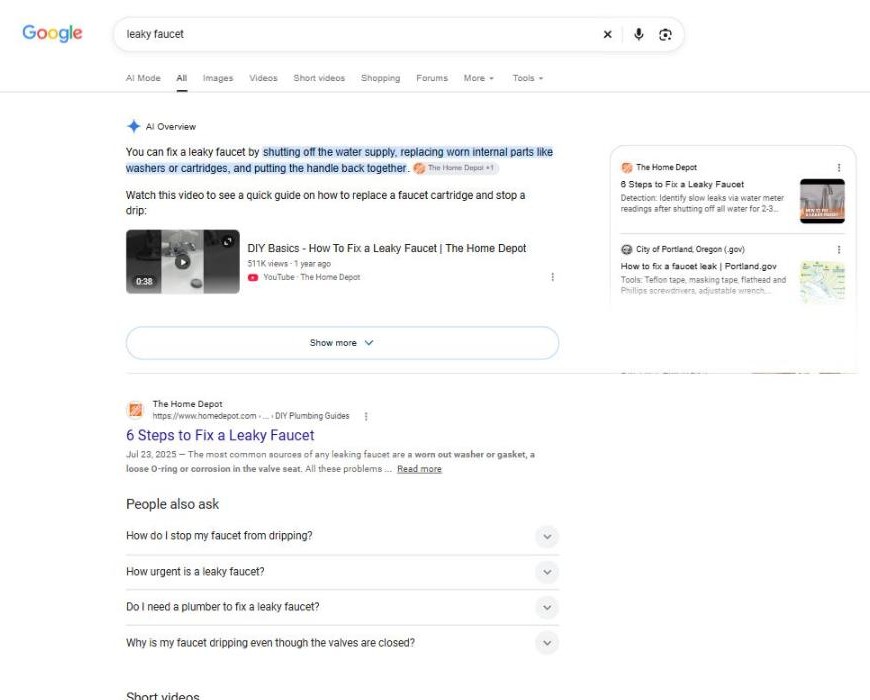
Task: Start voice search with the microphone icon
Action: (639, 34)
